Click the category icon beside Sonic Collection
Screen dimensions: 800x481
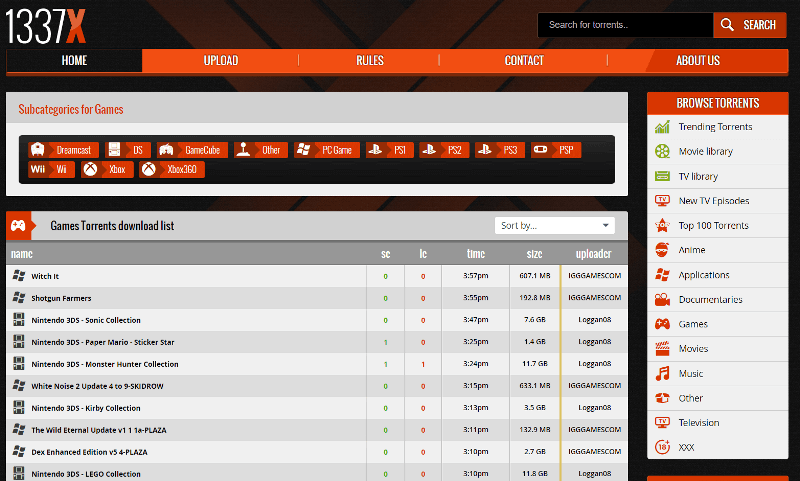[x=19, y=320]
